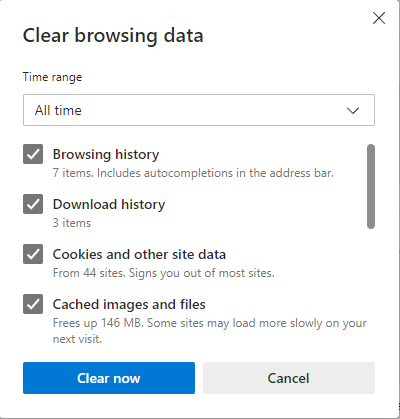Toggle the Cookies and other site data checkbox
The width and height of the screenshot is (400, 419).
click(x=33, y=254)
